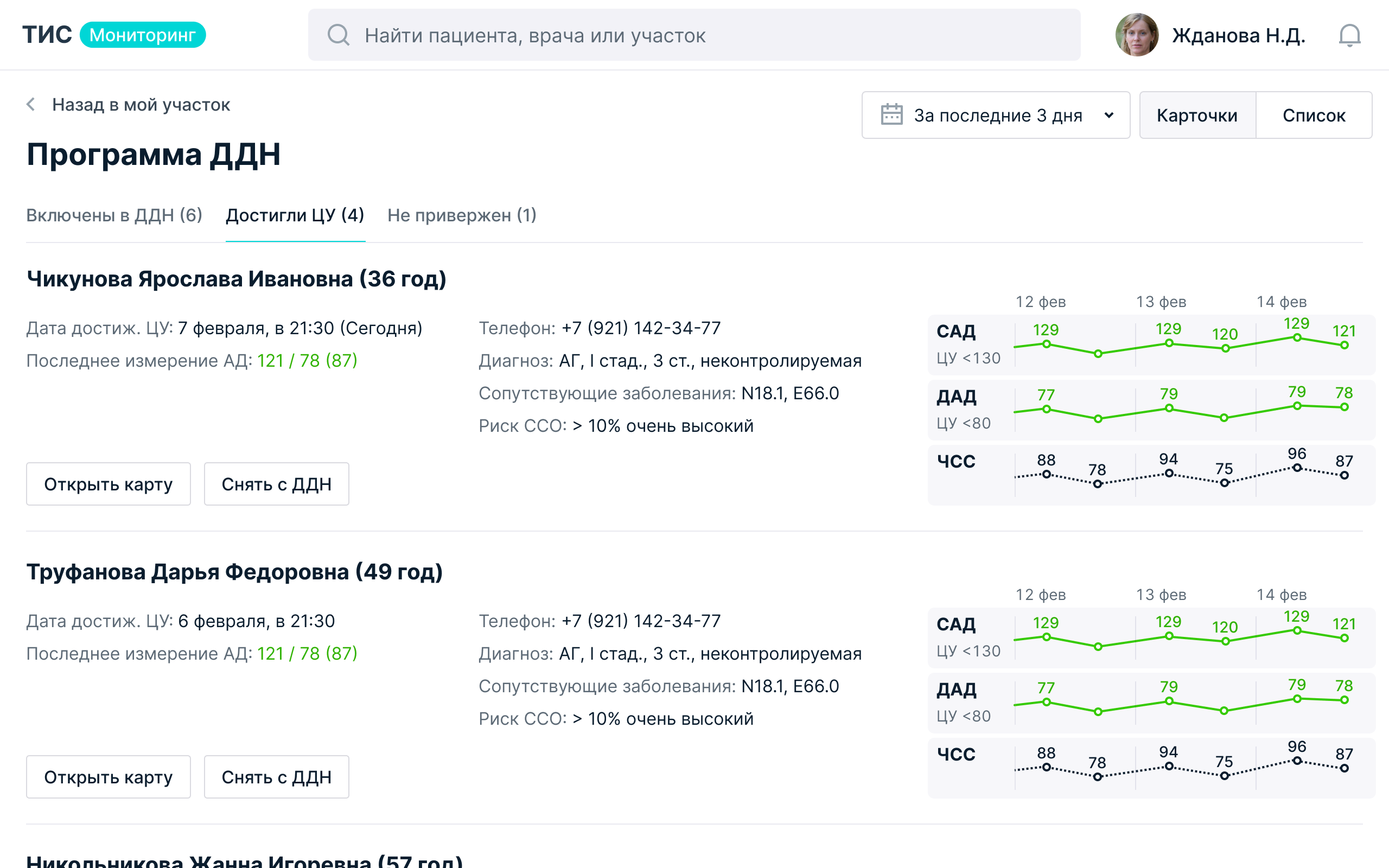Click the 96 point on Чикунова's ЧСС chart
This screenshot has width=1389, height=868.
pos(1297,468)
